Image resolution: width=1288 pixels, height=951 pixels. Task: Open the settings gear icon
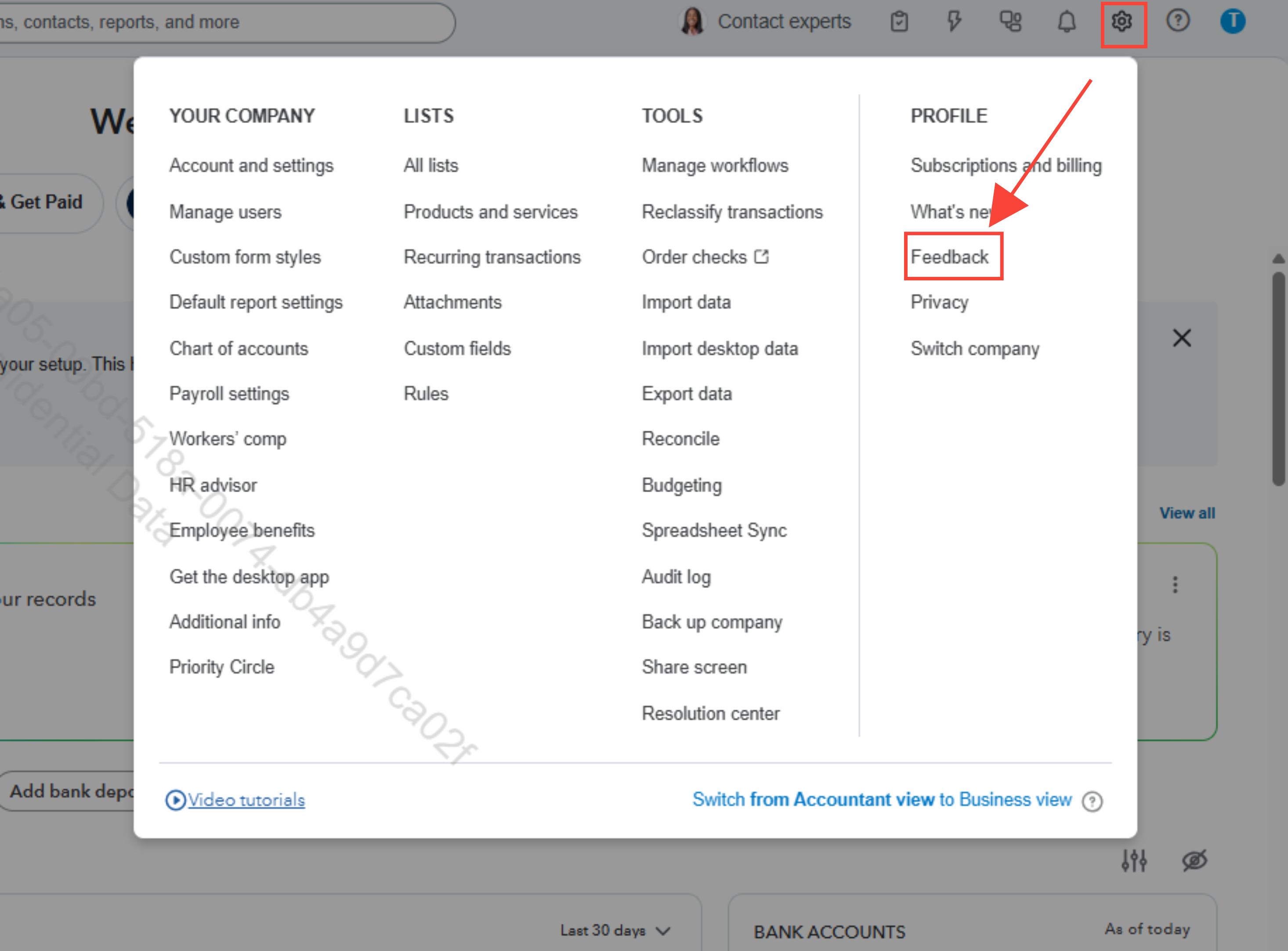point(1122,22)
